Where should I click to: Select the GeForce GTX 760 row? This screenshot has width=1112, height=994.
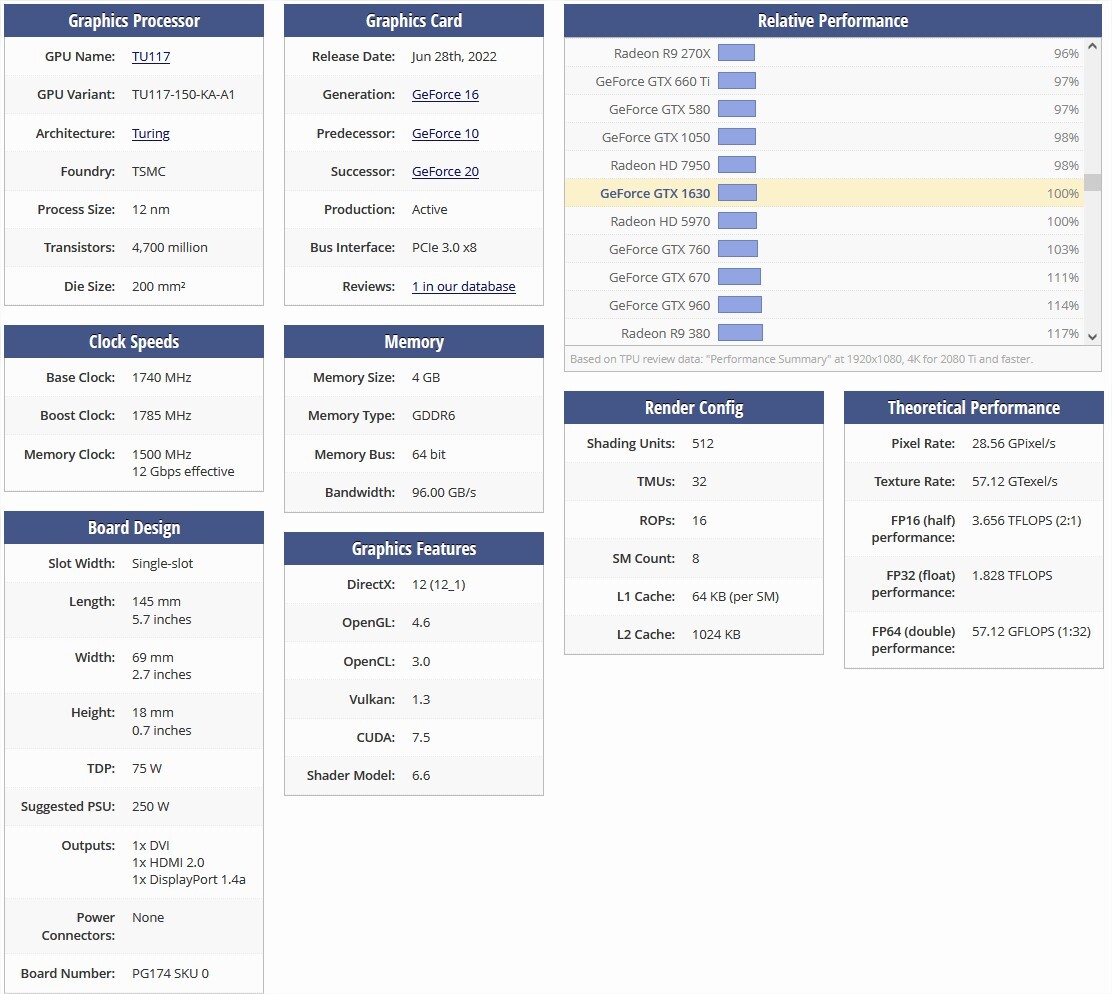click(824, 250)
